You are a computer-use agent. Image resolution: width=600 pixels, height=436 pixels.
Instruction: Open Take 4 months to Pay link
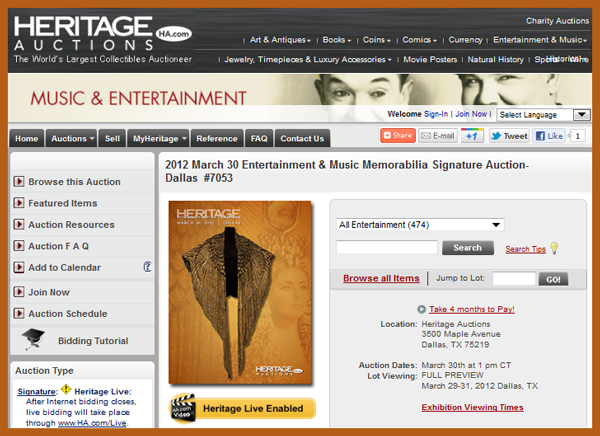pyautogui.click(x=472, y=309)
